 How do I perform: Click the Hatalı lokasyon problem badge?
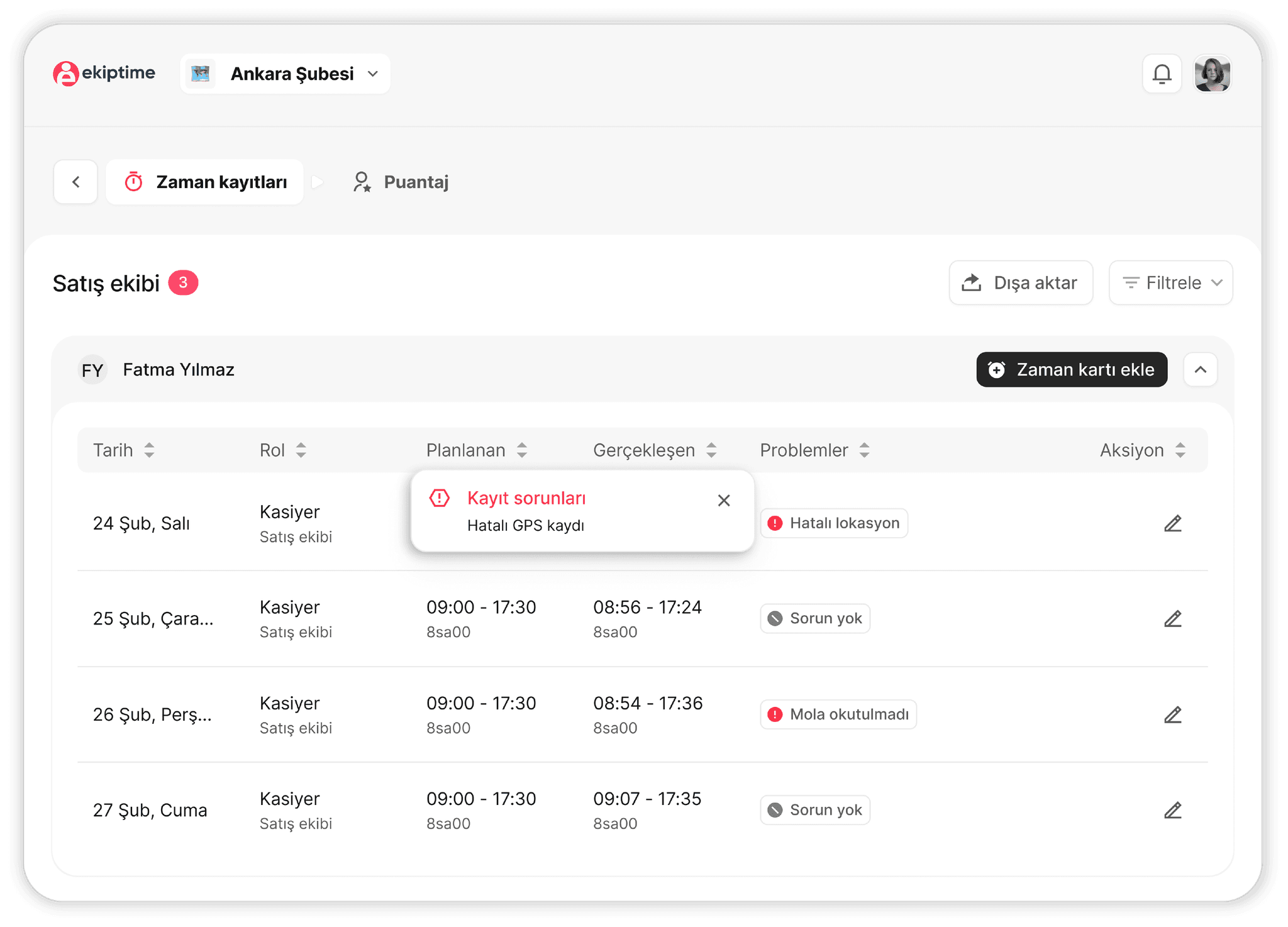point(833,523)
